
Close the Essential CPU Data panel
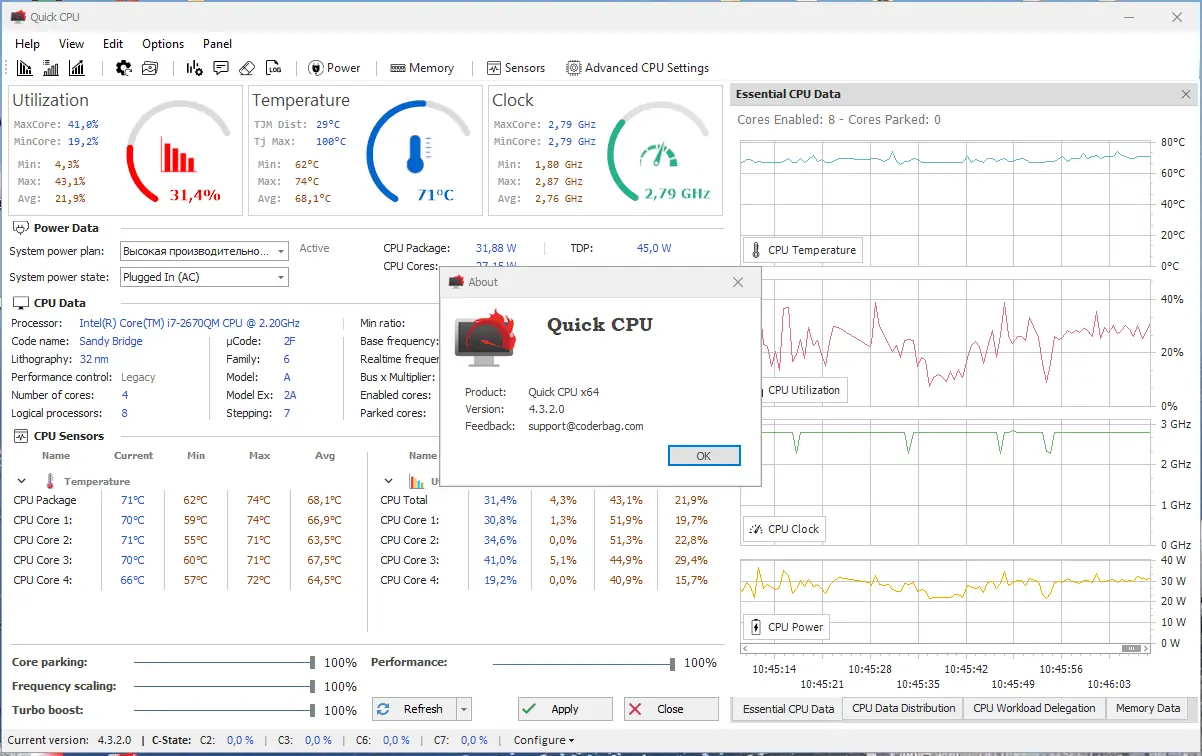tap(1186, 94)
